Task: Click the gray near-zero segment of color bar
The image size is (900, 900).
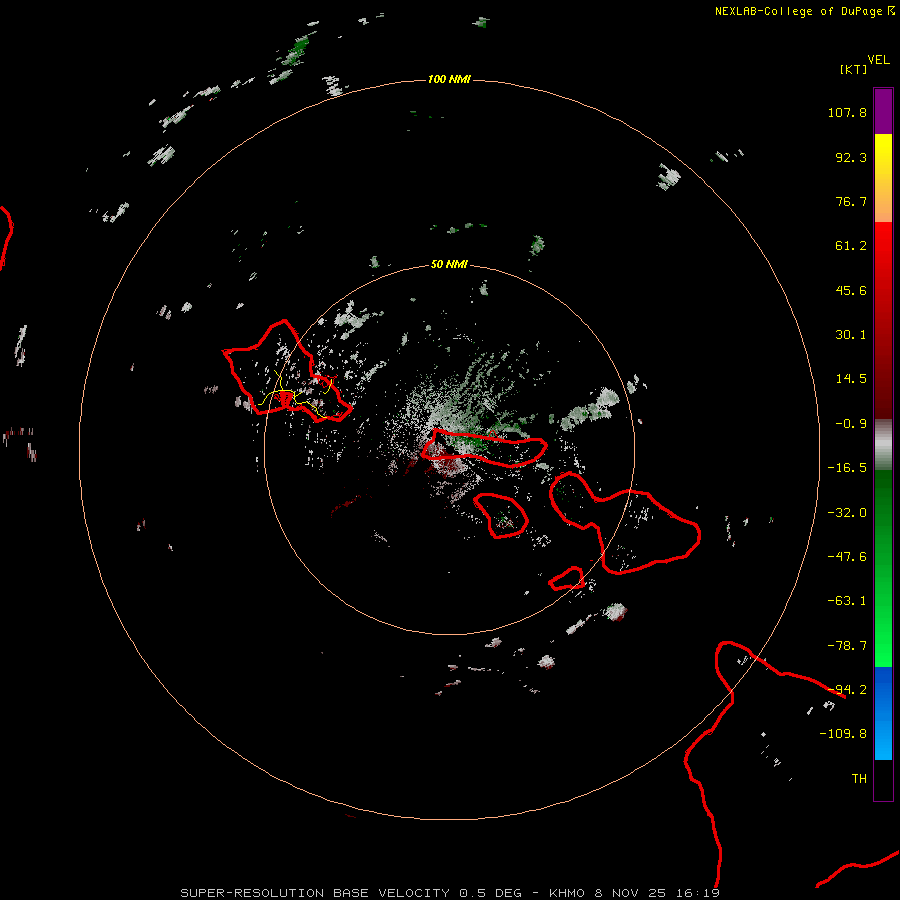Action: (883, 445)
